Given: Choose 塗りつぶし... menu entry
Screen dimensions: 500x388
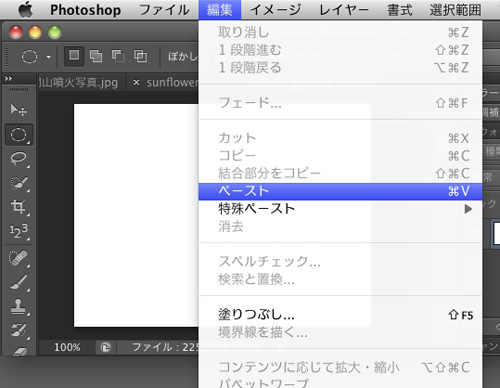Looking at the screenshot, I should click(x=340, y=315).
